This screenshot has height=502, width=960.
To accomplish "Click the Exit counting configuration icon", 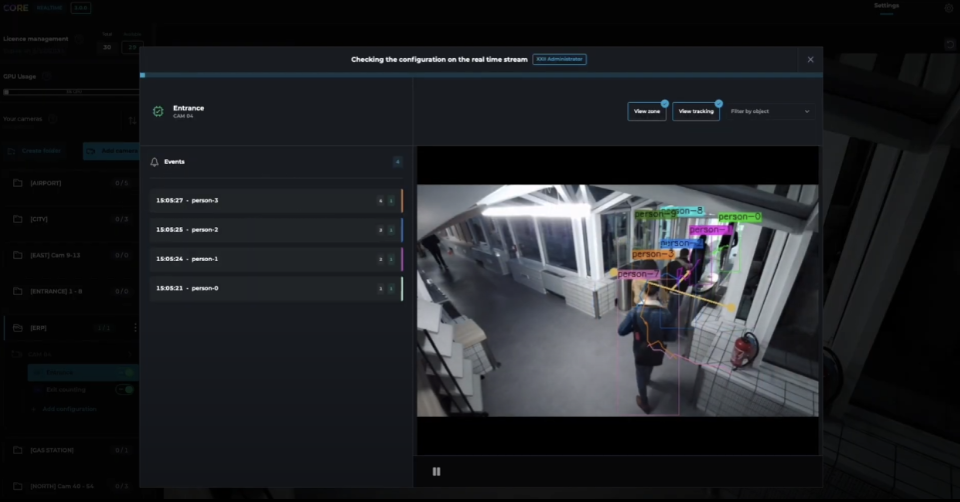I will 37,389.
